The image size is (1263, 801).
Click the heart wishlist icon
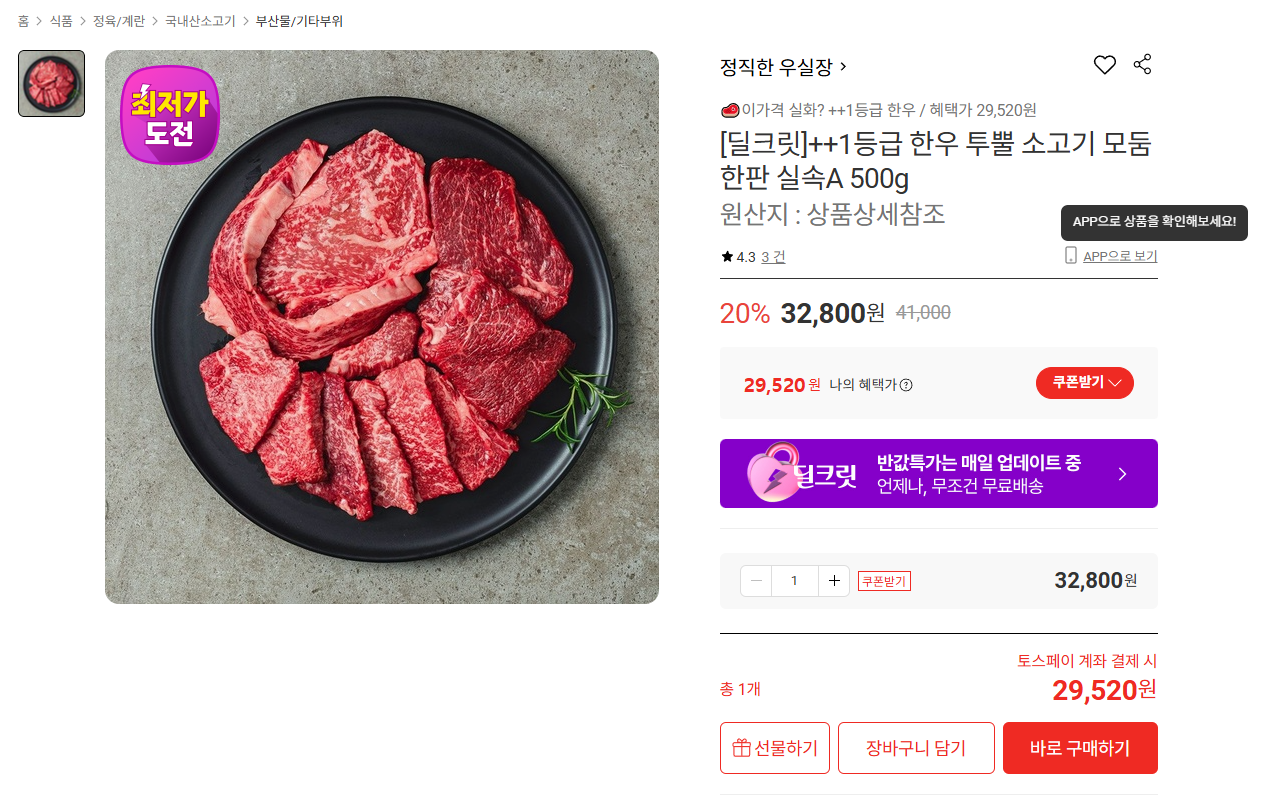click(1104, 65)
